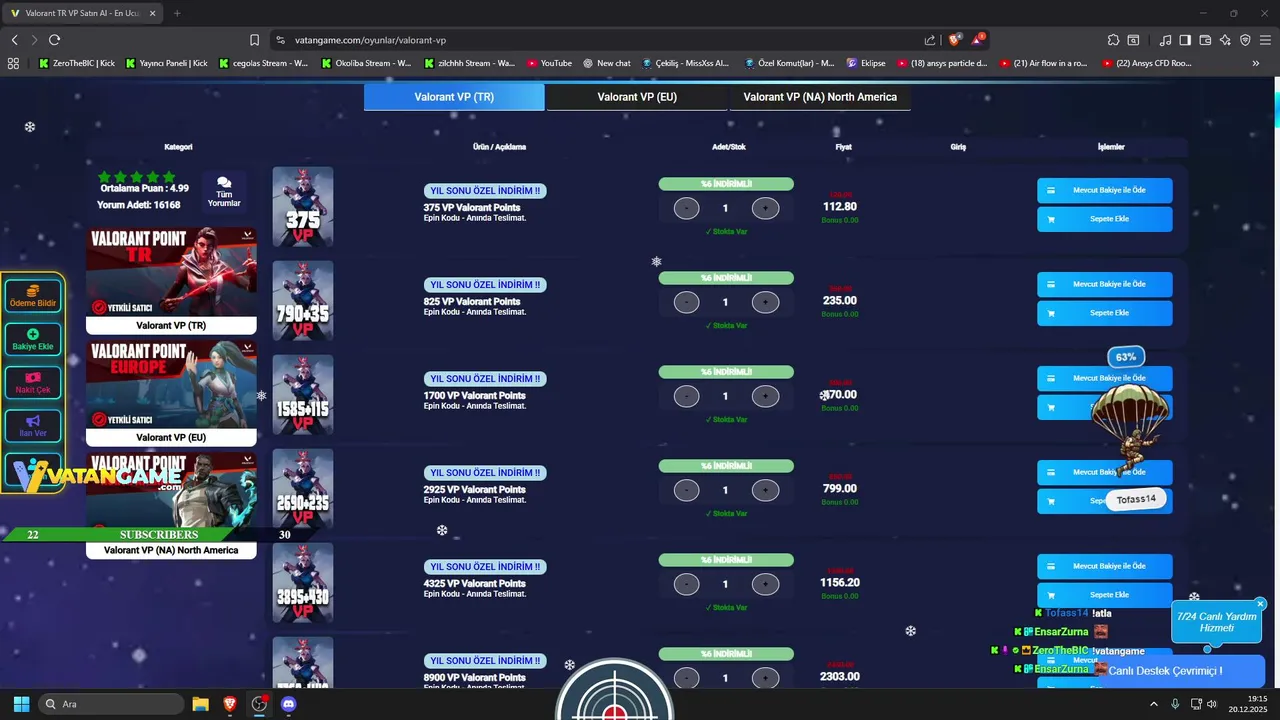
Task: Click the Windows taskbar search box
Action: point(111,704)
